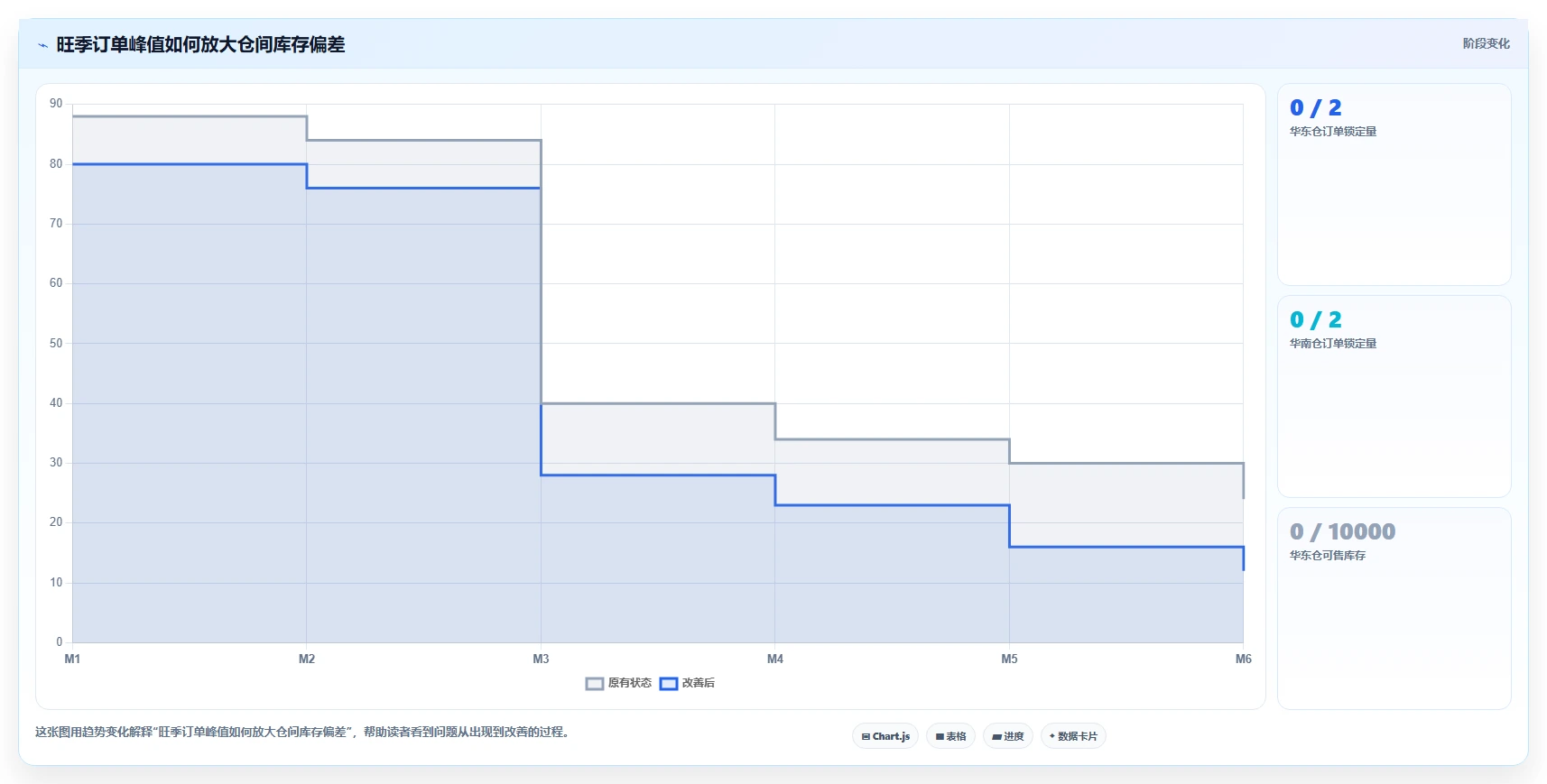Click the M2 x-axis label
This screenshot has width=1547, height=784.
[307, 659]
